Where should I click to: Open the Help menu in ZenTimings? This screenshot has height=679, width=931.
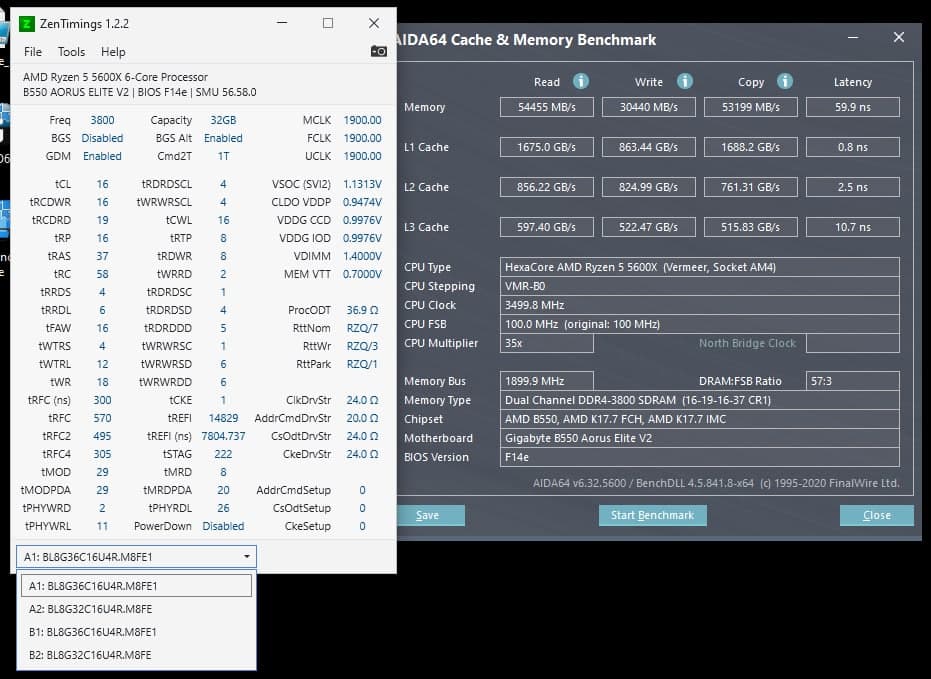[113, 52]
